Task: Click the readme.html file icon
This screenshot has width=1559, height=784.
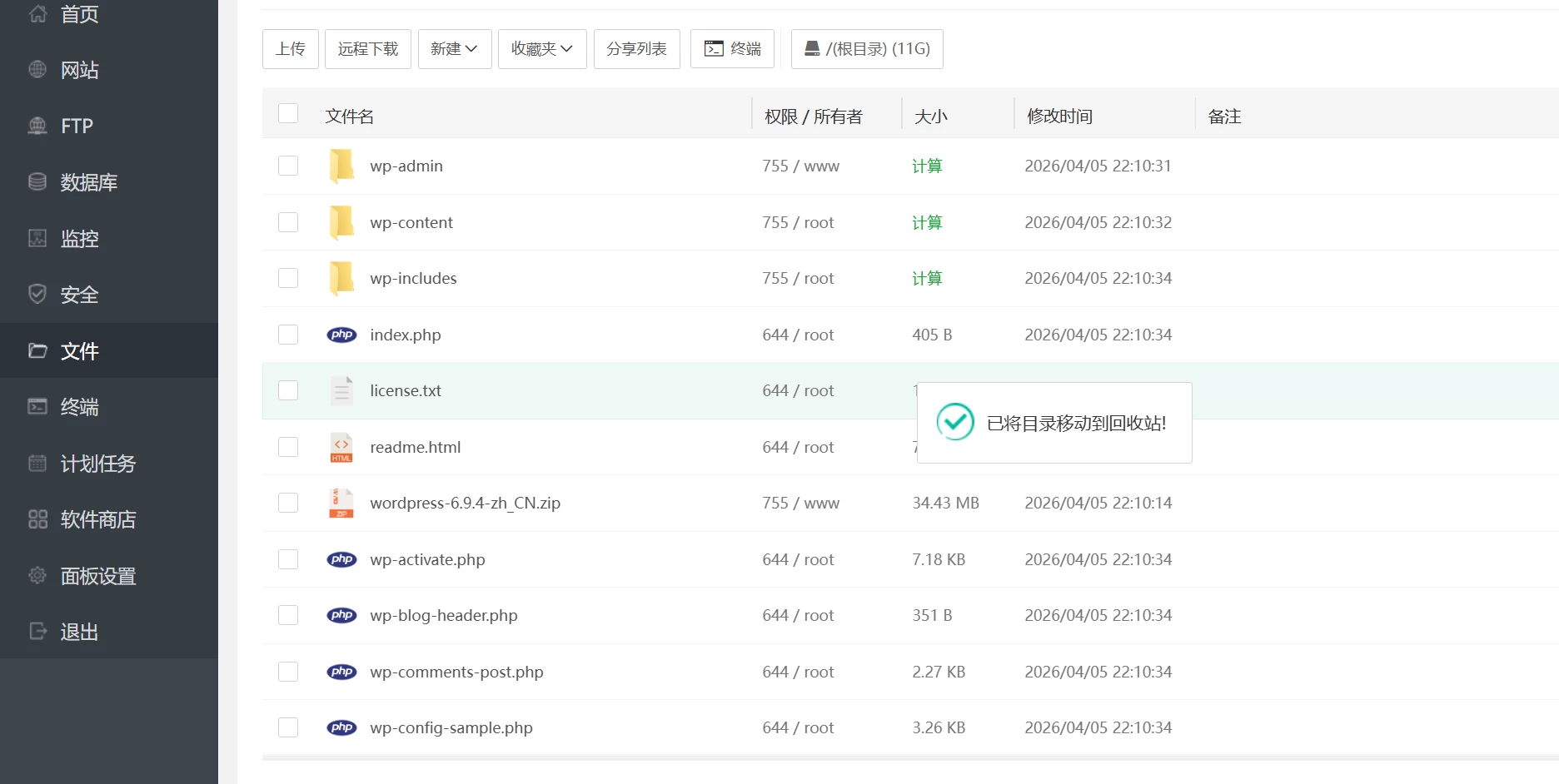Action: tap(341, 448)
